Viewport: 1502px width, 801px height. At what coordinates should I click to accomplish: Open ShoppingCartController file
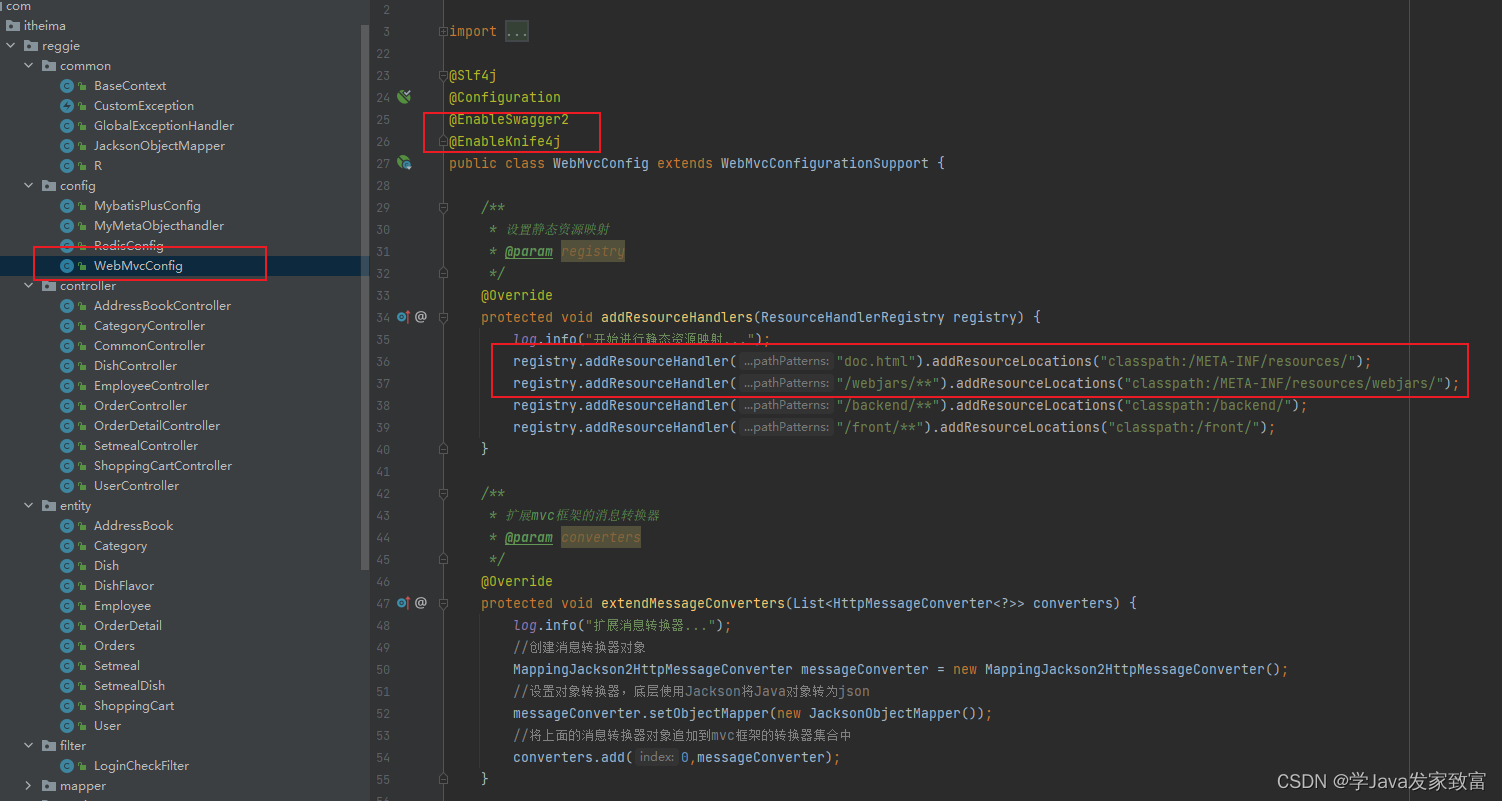pos(163,466)
